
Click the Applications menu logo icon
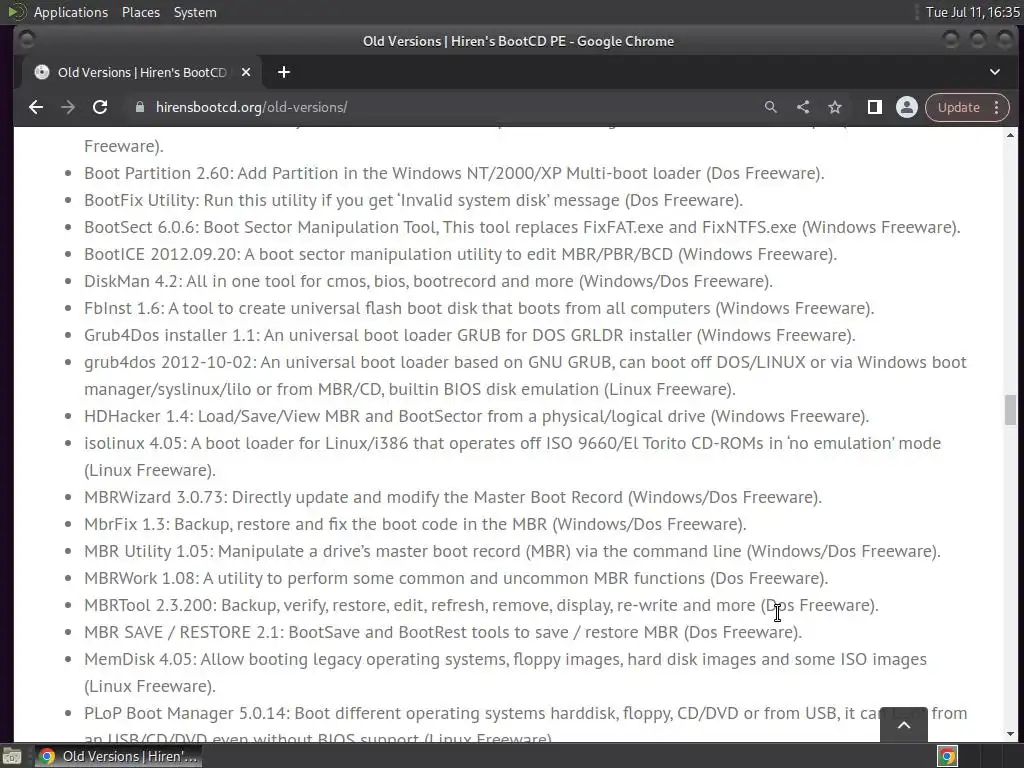16,12
